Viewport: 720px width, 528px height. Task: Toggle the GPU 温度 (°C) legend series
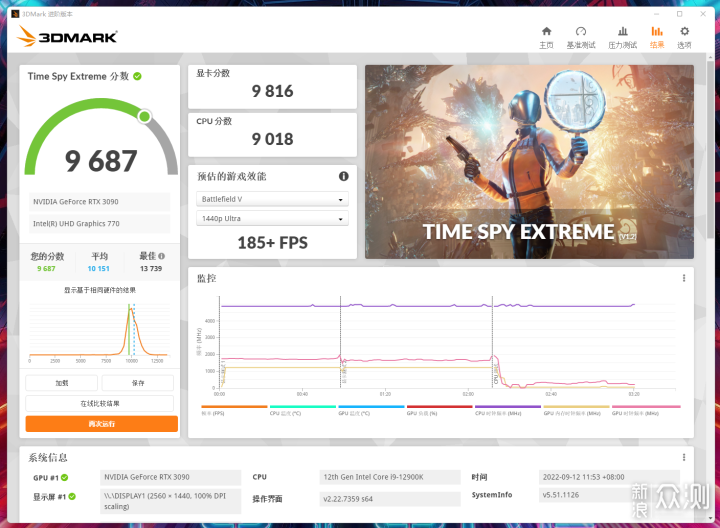(371, 410)
